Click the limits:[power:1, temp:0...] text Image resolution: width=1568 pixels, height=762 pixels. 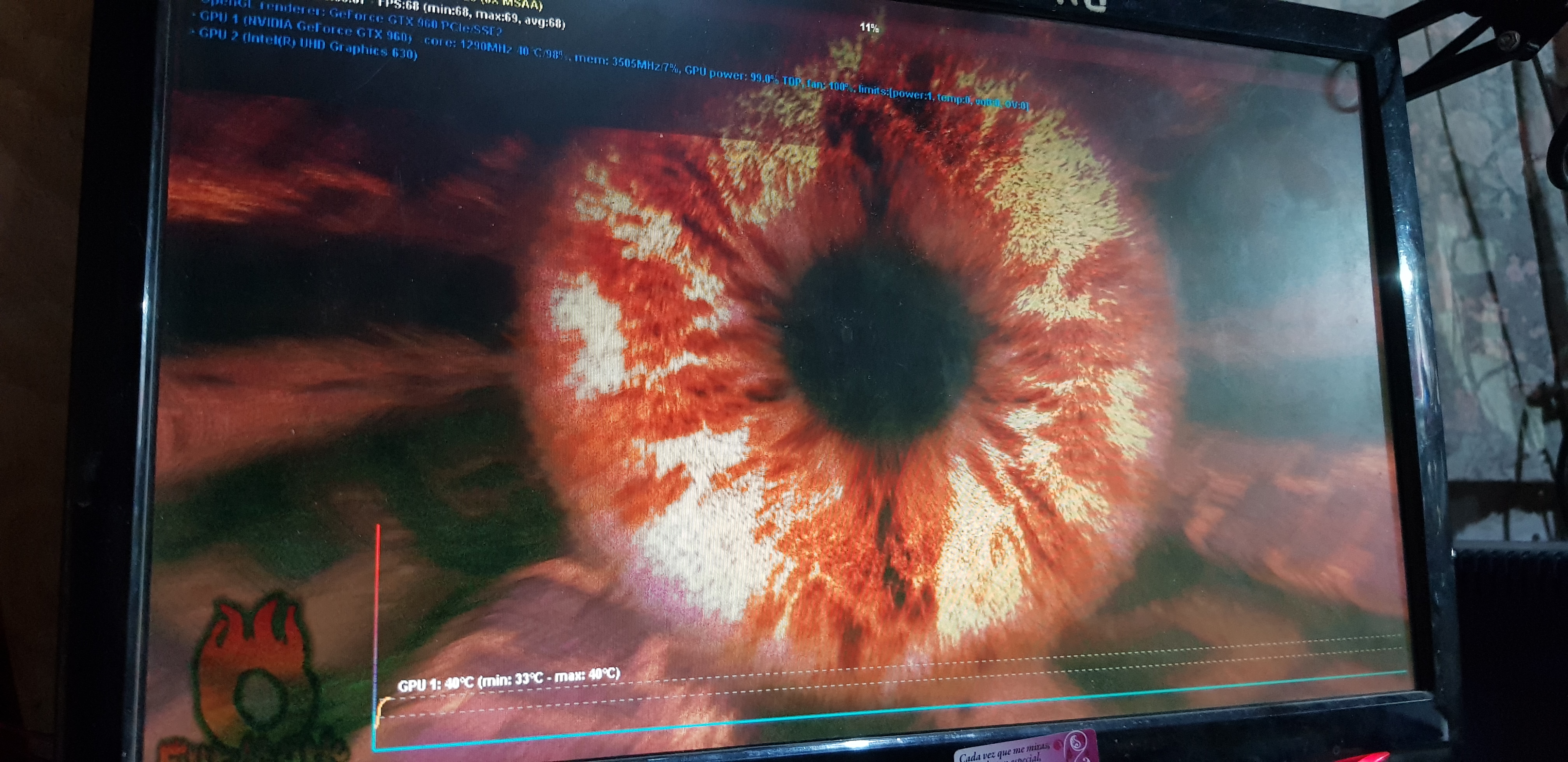coord(943,98)
